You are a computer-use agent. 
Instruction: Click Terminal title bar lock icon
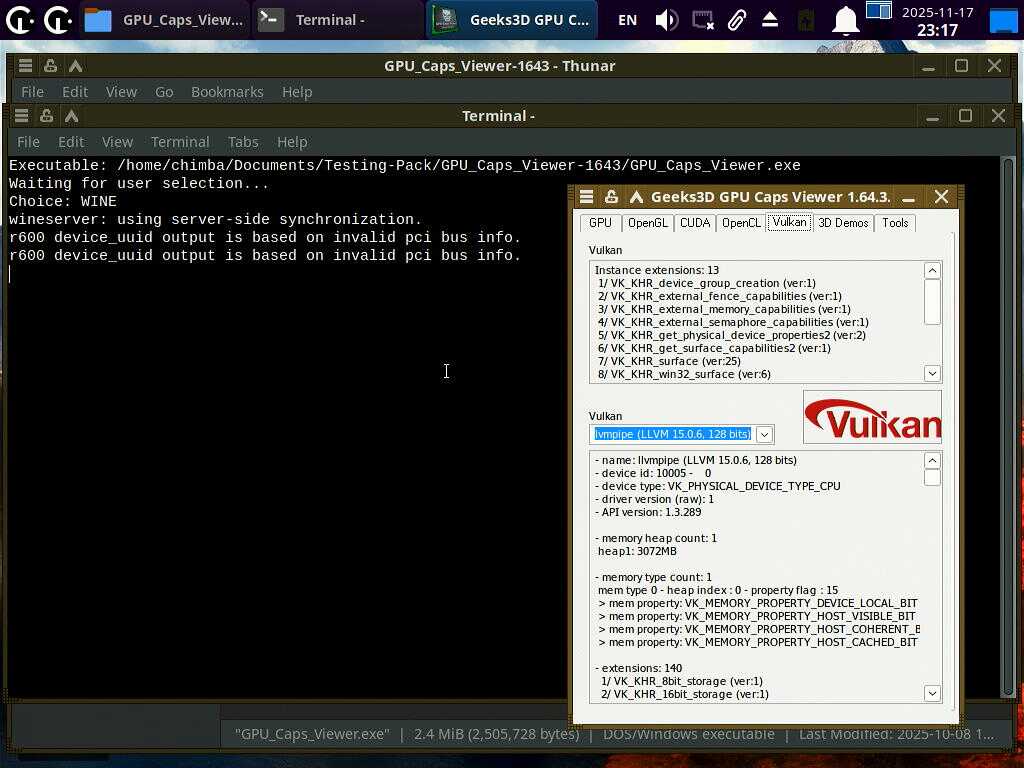point(46,116)
